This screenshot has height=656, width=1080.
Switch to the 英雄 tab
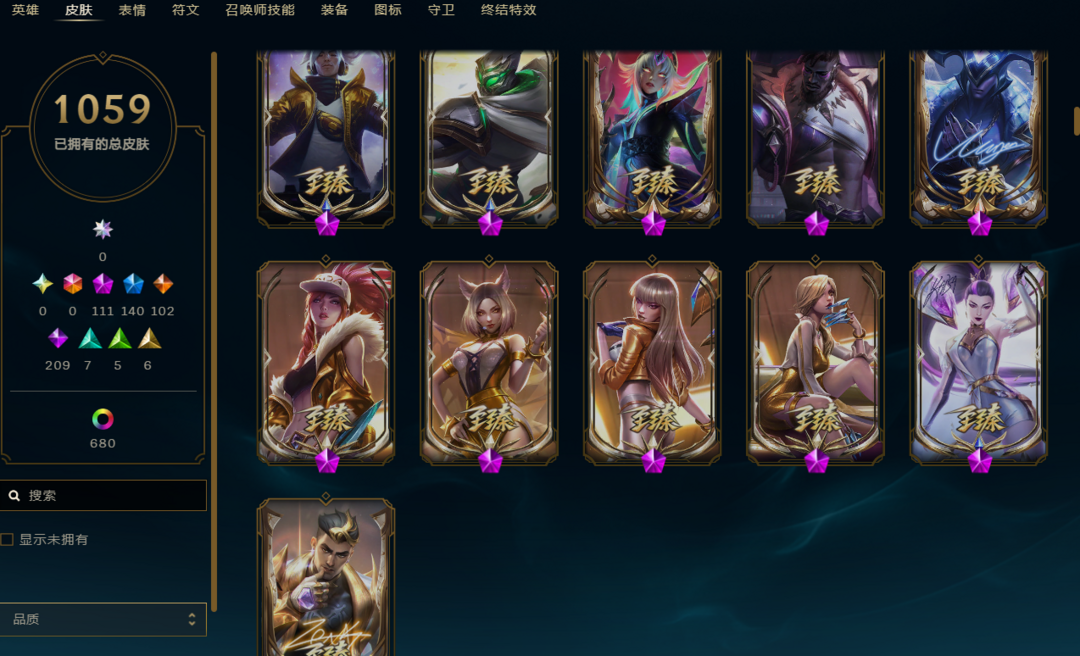(25, 10)
